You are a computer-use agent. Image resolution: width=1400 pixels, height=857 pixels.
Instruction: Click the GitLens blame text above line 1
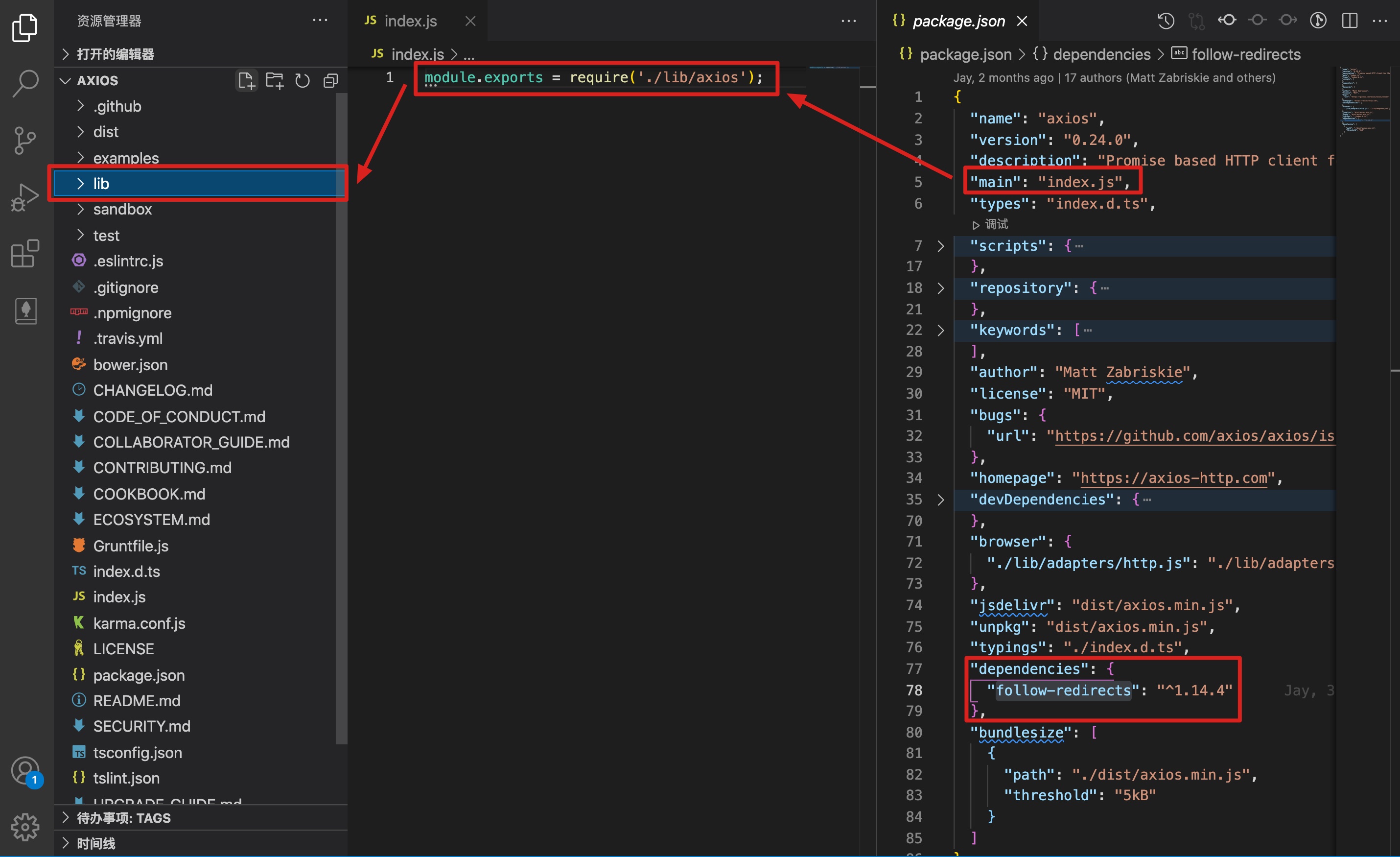point(1114,77)
